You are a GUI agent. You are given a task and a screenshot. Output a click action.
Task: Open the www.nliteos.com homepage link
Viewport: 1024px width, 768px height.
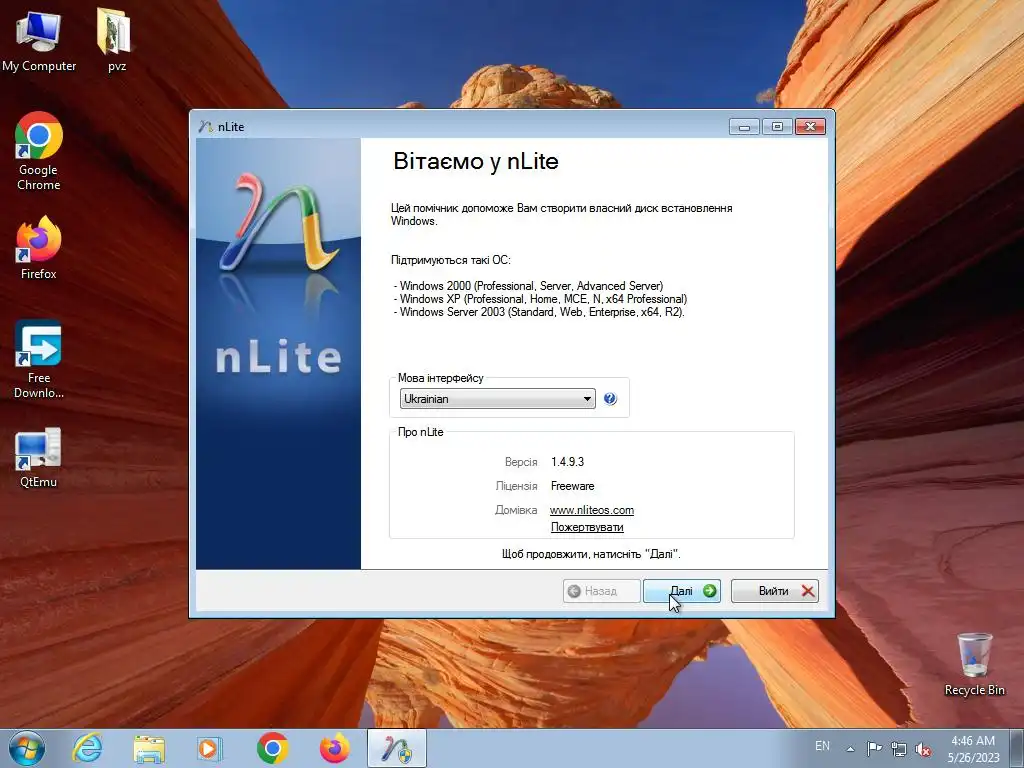click(x=592, y=510)
